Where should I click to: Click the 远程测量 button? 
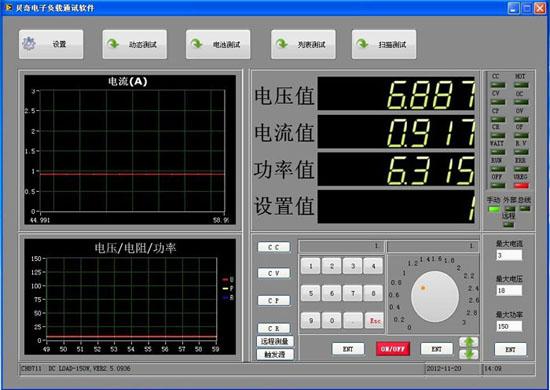275,341
